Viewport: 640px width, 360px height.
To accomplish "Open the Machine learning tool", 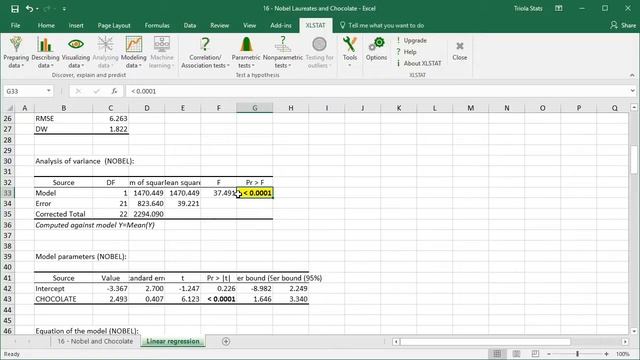I will pos(162,52).
